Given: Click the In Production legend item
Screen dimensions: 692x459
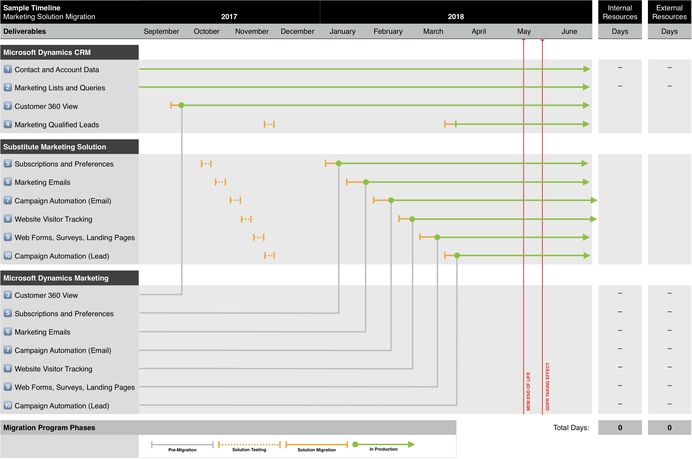Looking at the screenshot, I should click(x=384, y=446).
